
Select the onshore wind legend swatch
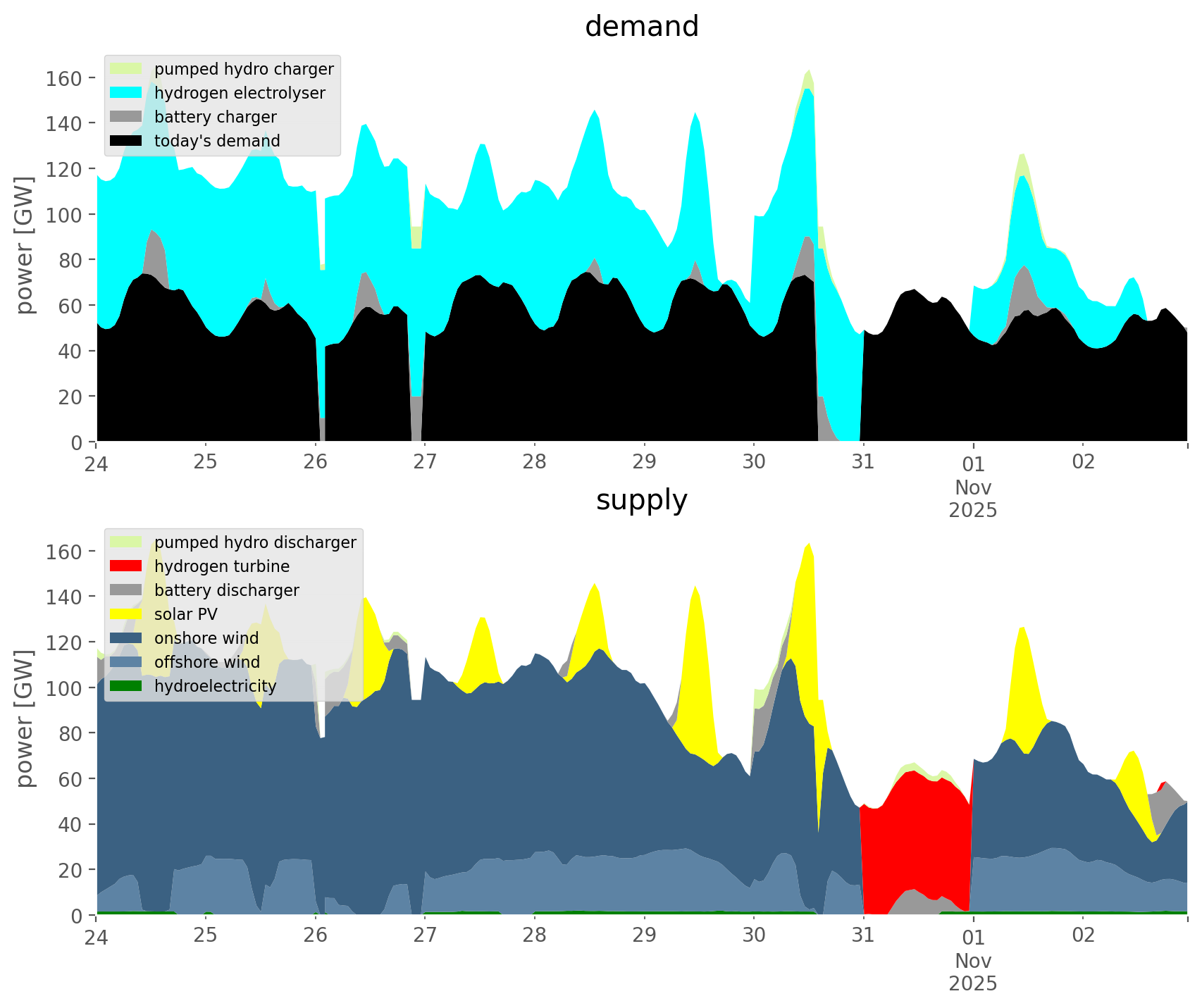tap(126, 638)
